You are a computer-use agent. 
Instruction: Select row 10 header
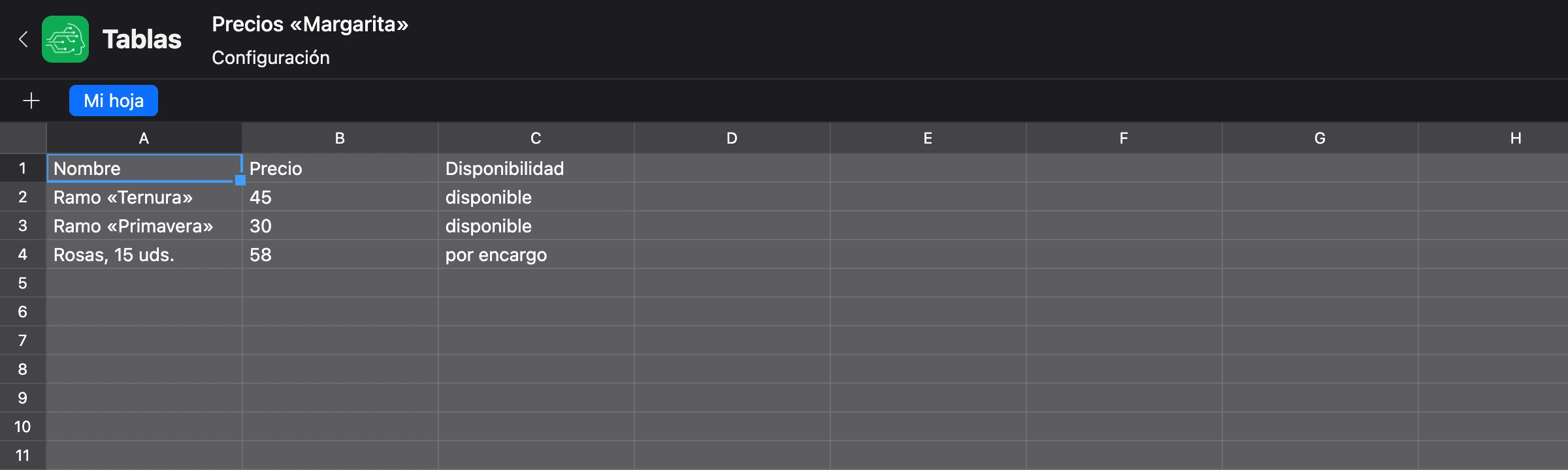pos(23,427)
